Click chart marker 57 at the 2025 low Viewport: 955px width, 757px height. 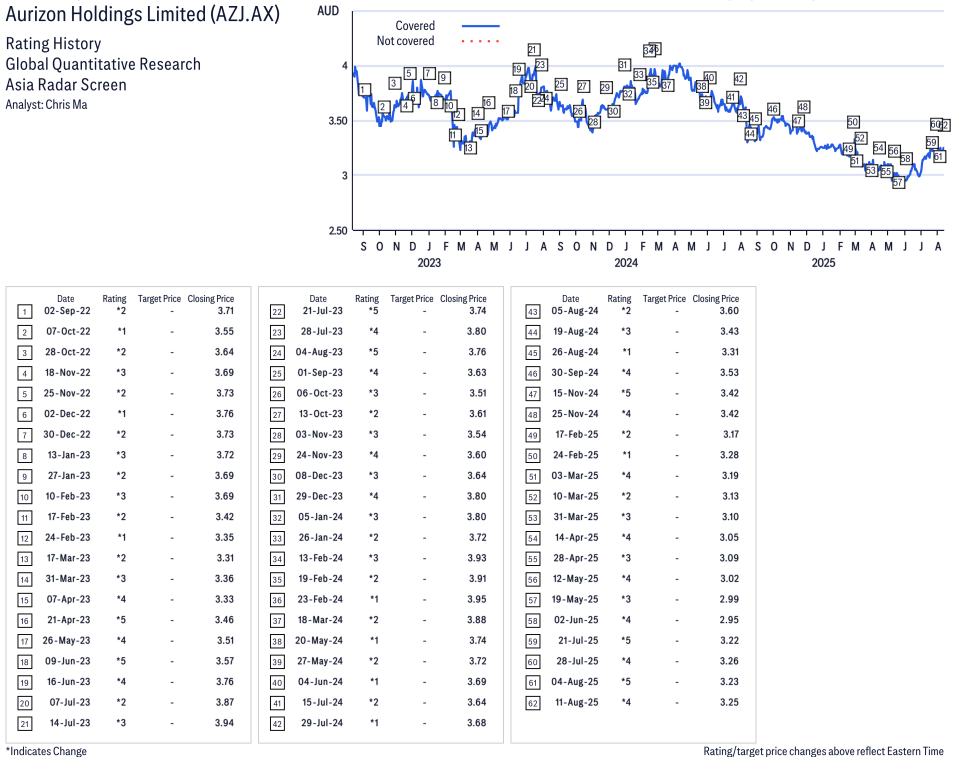(898, 183)
